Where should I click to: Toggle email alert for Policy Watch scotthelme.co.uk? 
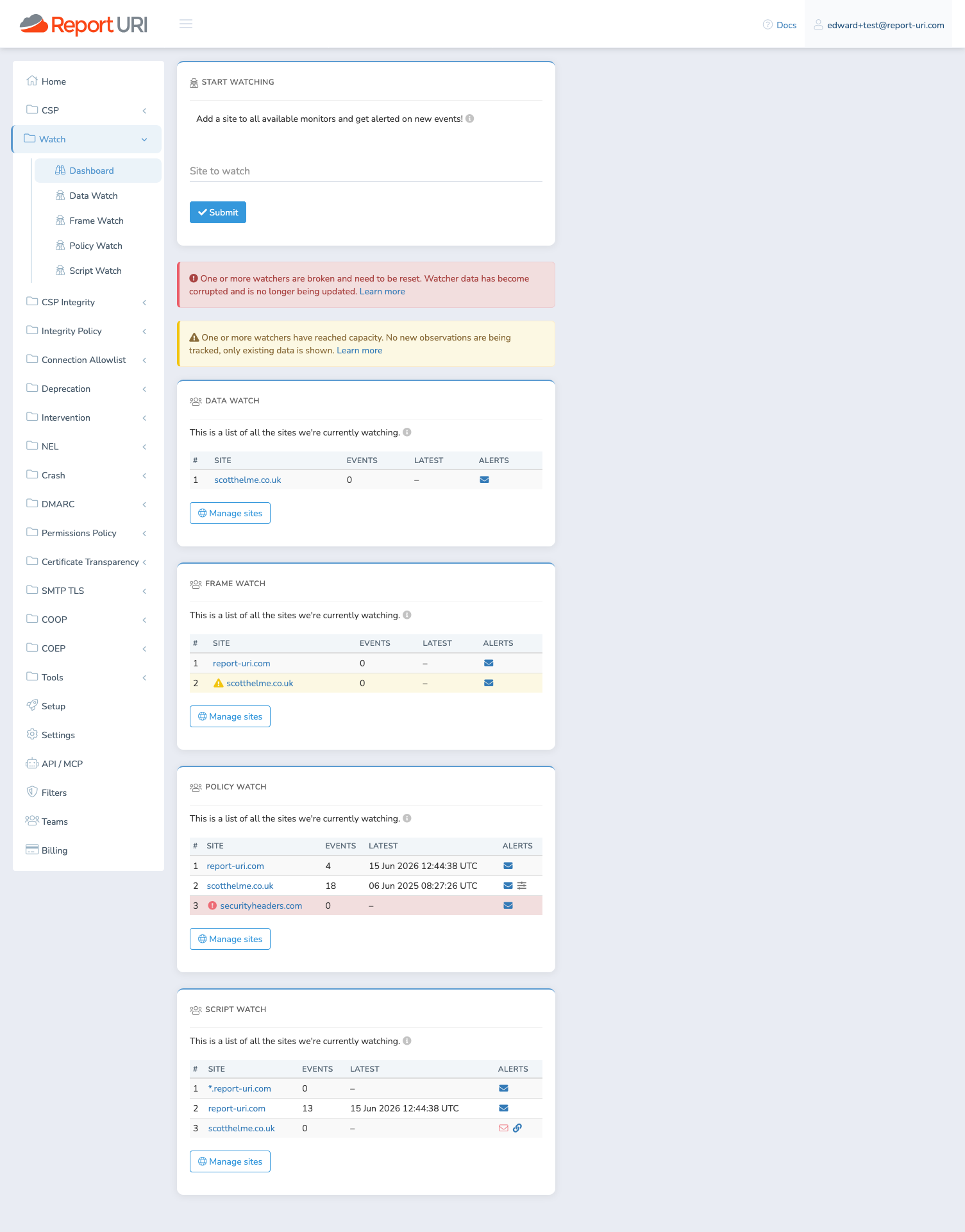508,886
